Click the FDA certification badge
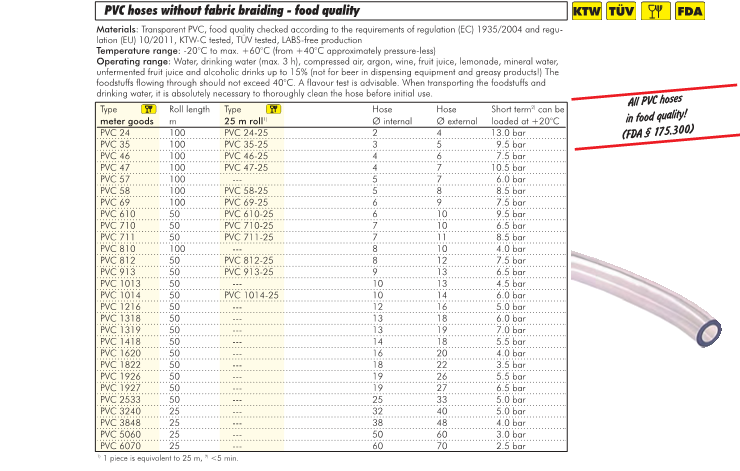Image resolution: width=740 pixels, height=471 pixels. tap(689, 12)
